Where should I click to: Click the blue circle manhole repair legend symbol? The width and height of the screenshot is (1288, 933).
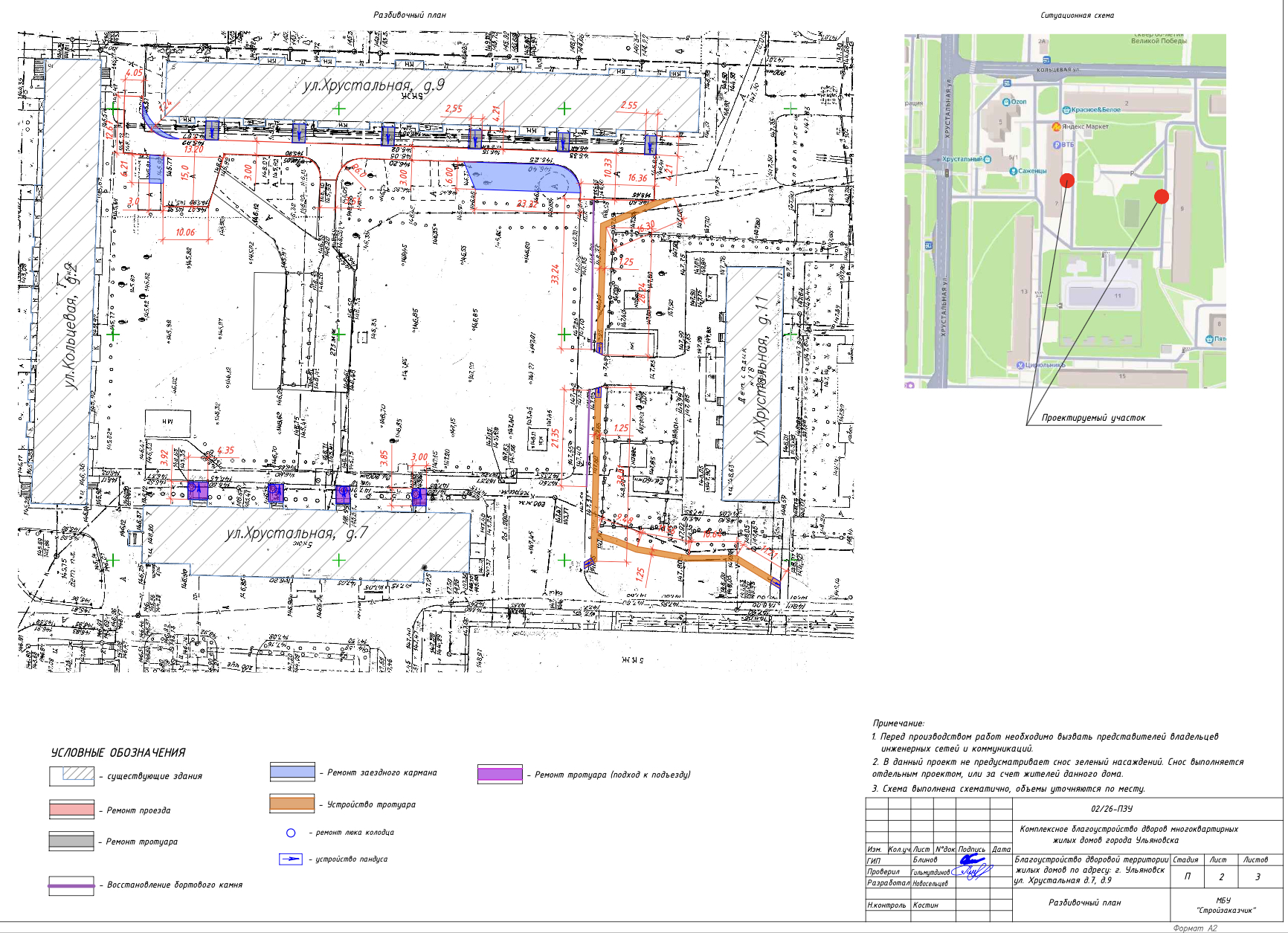pos(291,833)
